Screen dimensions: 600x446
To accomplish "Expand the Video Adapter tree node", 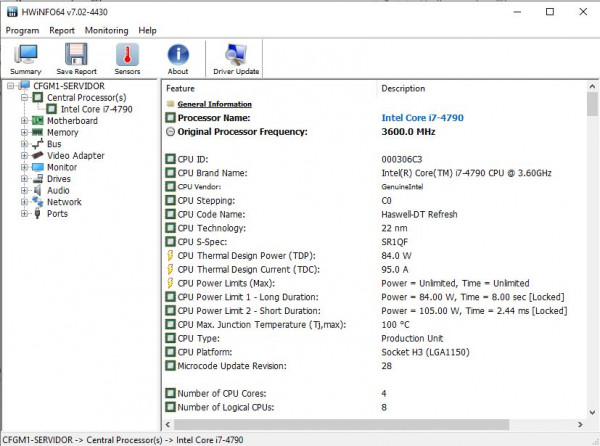I will (x=24, y=155).
